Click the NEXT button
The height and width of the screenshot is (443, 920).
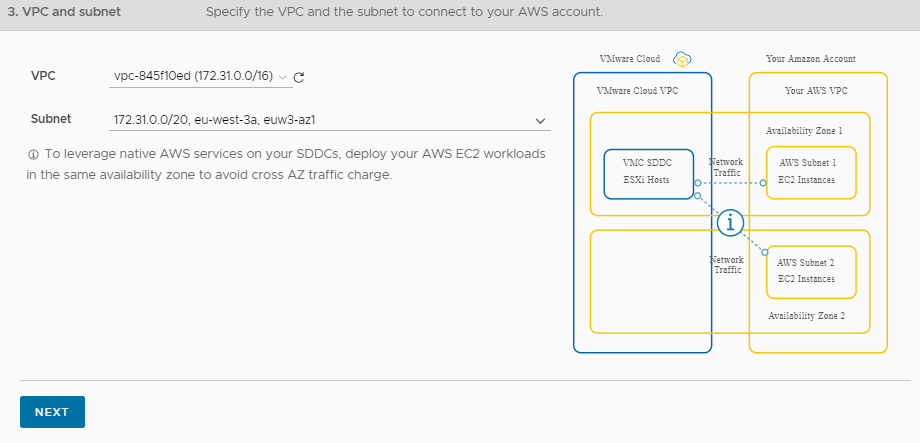pyautogui.click(x=52, y=412)
